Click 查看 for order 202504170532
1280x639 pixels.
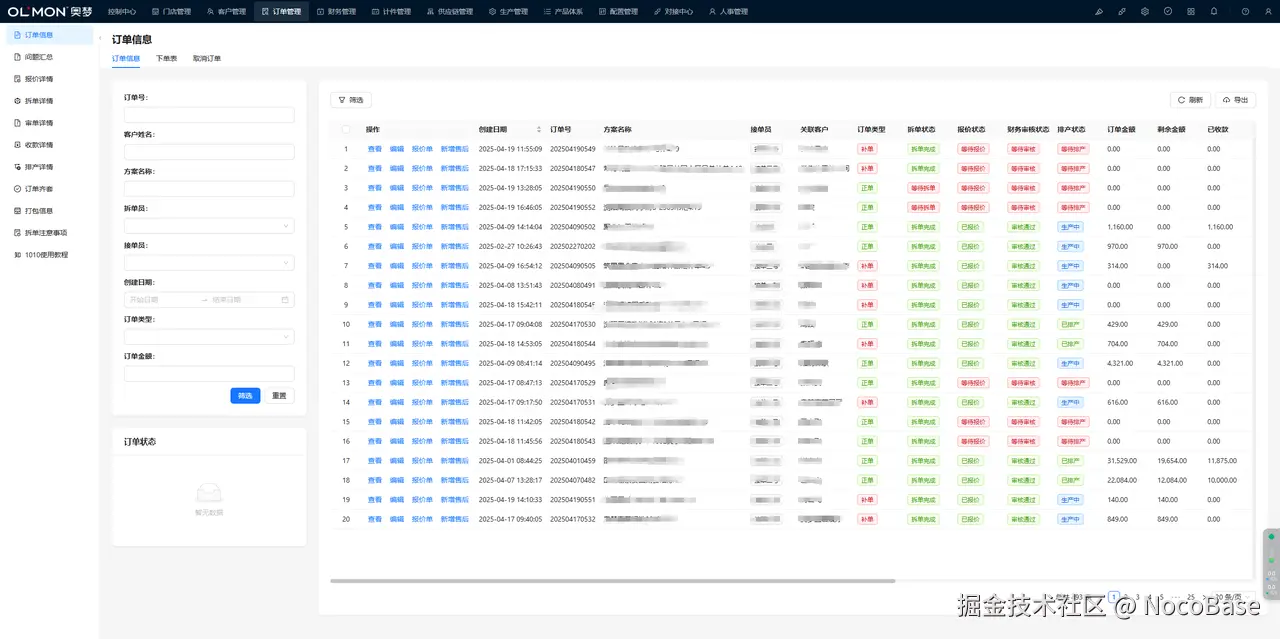coord(375,519)
